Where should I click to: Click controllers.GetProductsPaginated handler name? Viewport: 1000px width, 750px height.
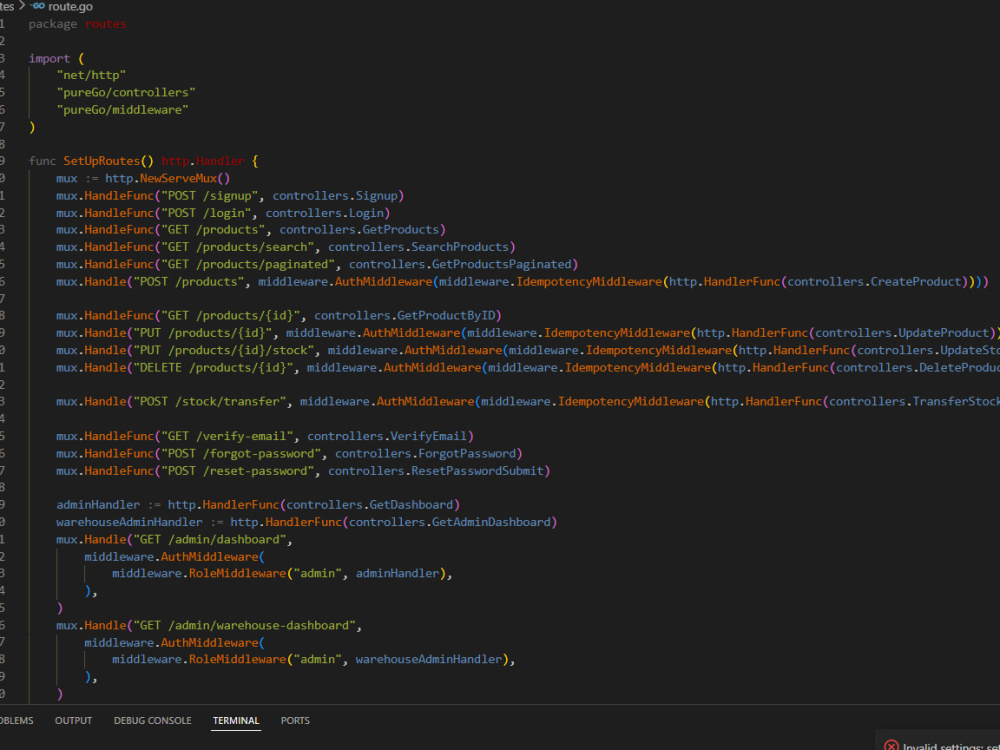point(460,264)
